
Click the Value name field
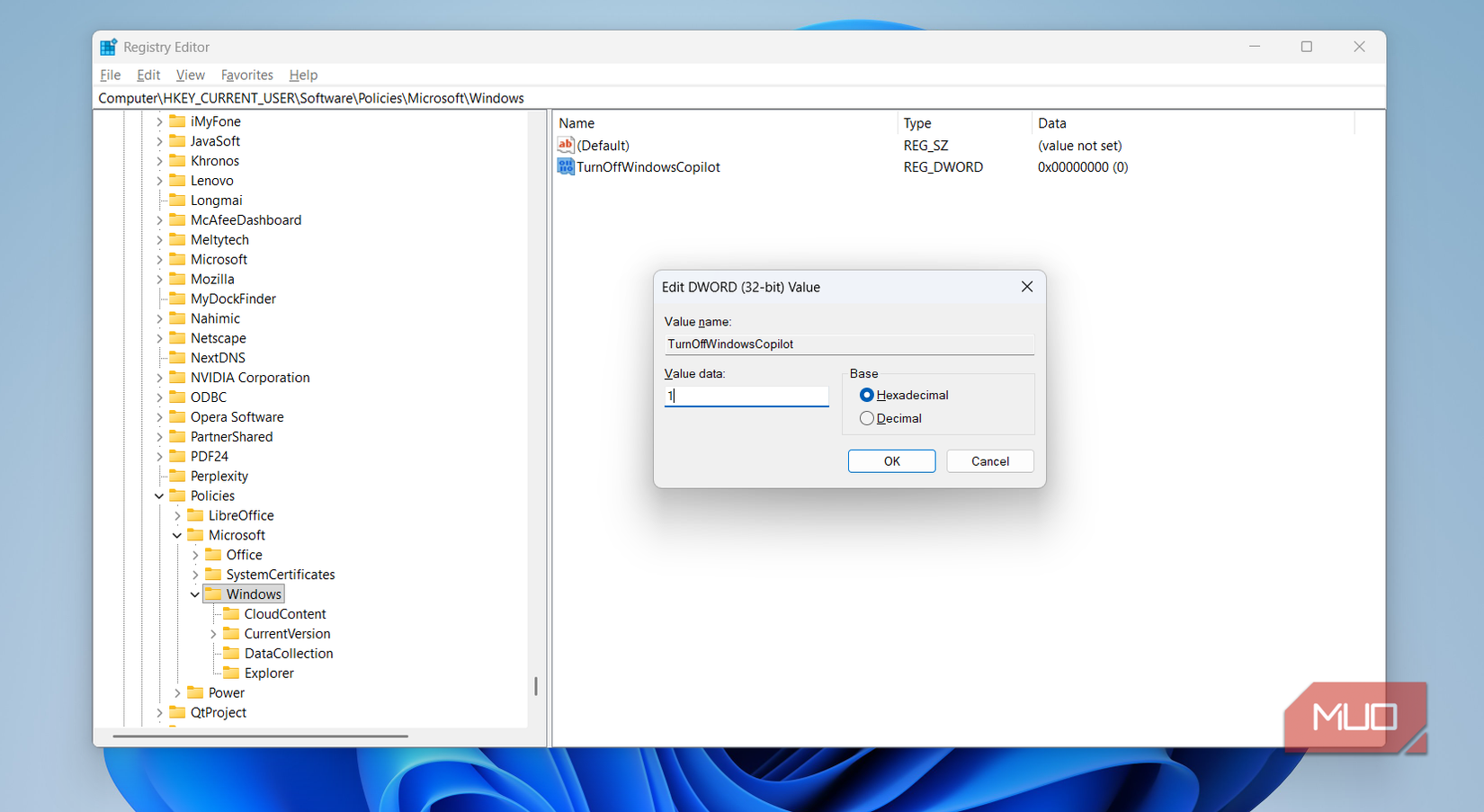[849, 344]
